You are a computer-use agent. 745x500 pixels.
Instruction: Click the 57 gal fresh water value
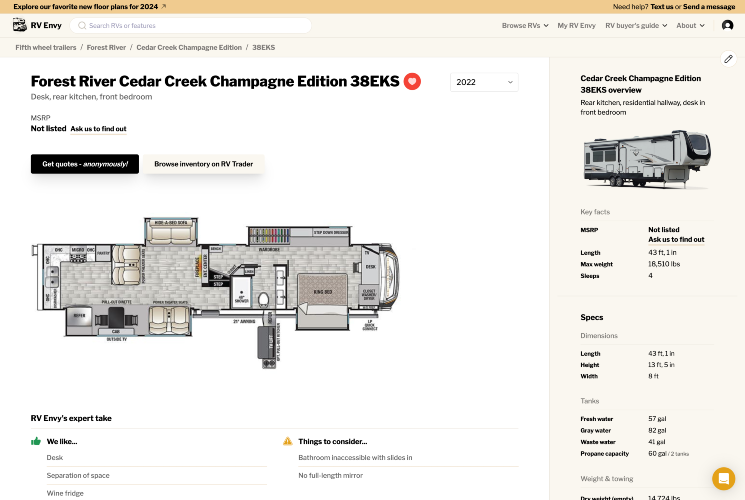click(657, 419)
